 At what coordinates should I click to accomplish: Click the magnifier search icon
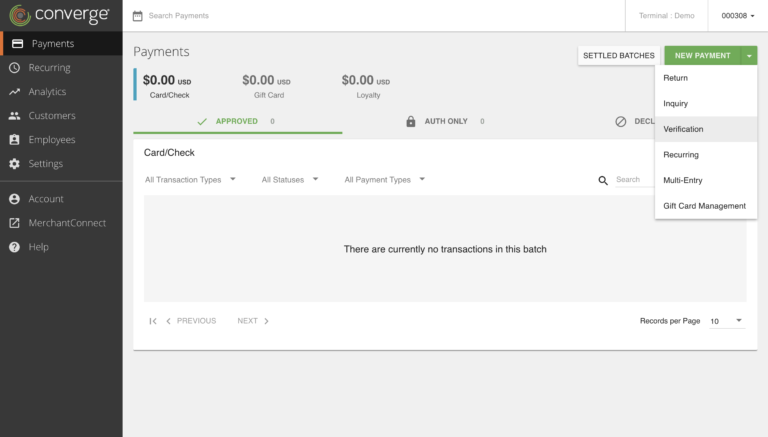pos(603,180)
